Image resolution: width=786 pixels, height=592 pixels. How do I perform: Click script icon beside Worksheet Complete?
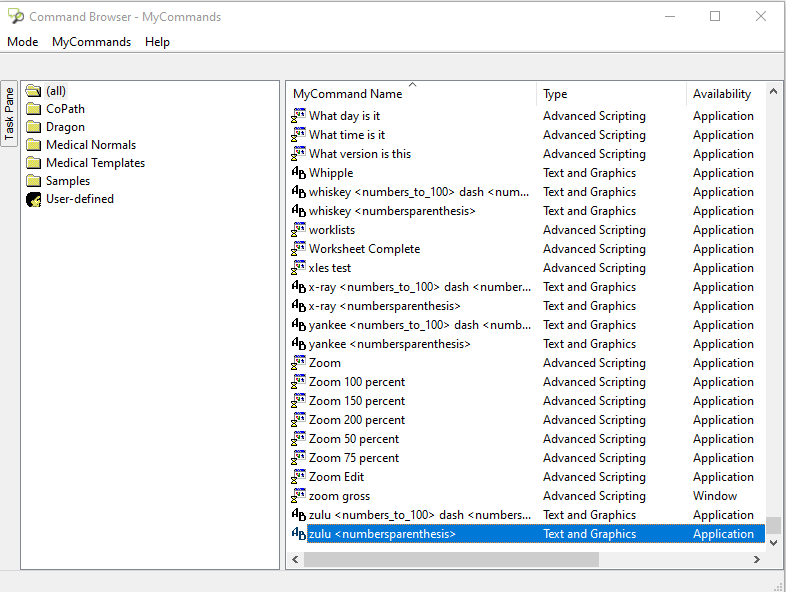[x=298, y=249]
